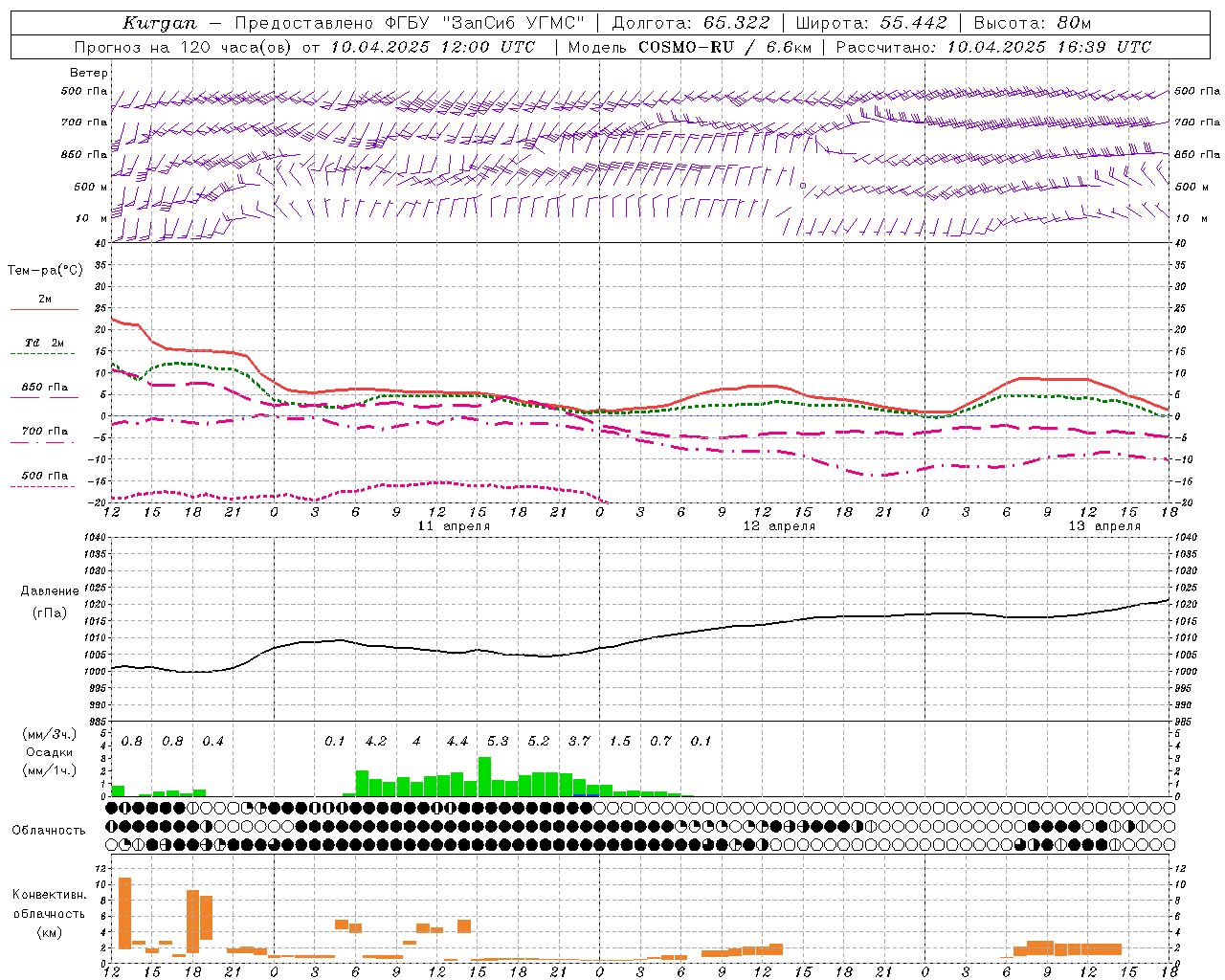Click the tallest orange convective cloud bar
The width and height of the screenshot is (1225, 980).
124,913
